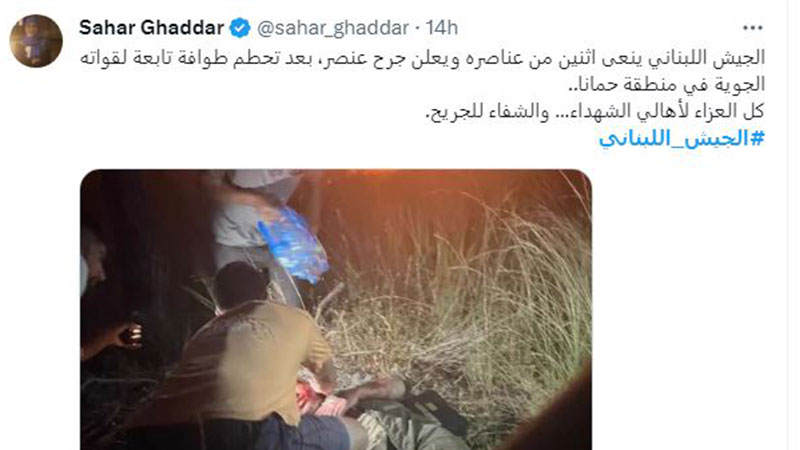Click the condolence line starting with كل العزاء

[x=595, y=111]
